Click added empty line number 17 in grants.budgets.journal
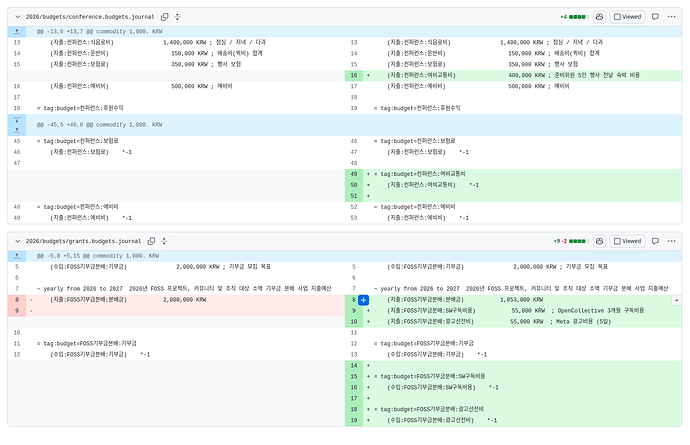 pos(354,398)
